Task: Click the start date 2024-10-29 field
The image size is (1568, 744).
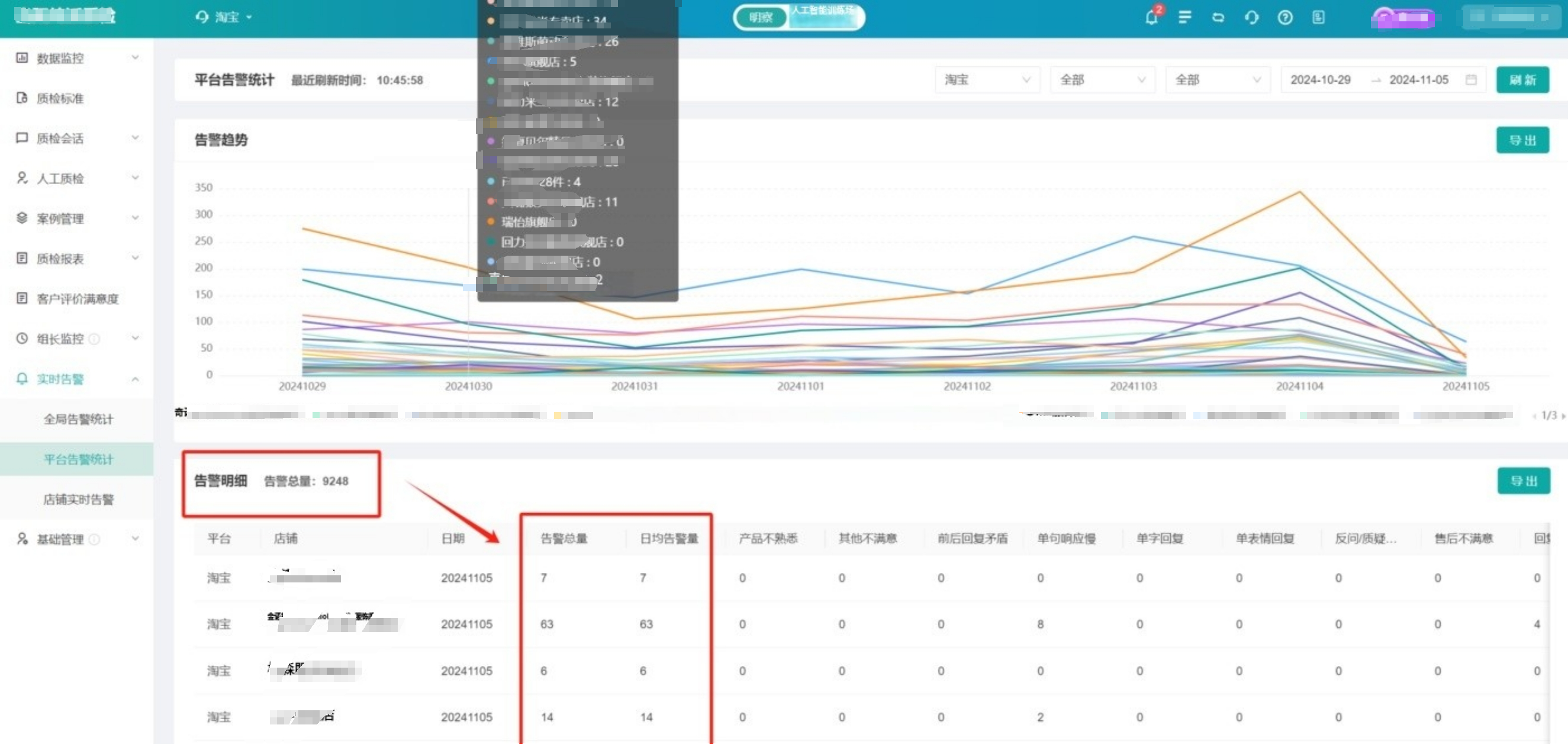Action: pos(1320,80)
